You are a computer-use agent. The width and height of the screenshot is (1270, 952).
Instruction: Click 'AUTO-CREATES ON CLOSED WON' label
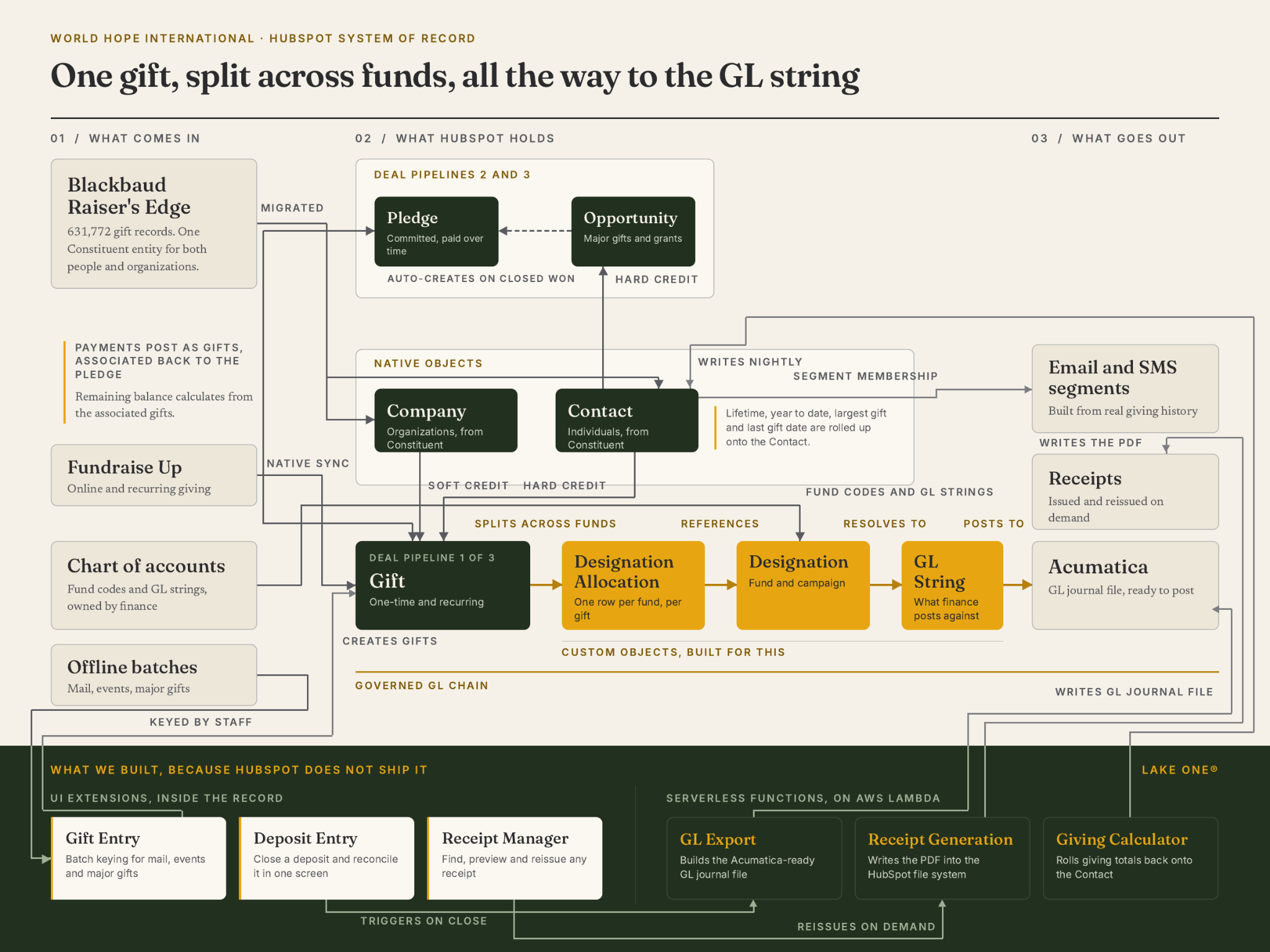481,279
